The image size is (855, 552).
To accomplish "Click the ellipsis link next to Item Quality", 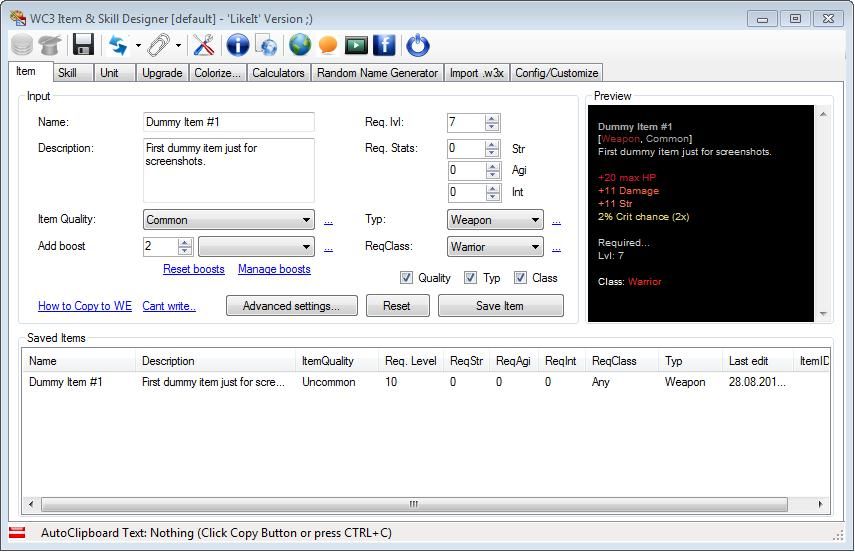I will 328,221.
